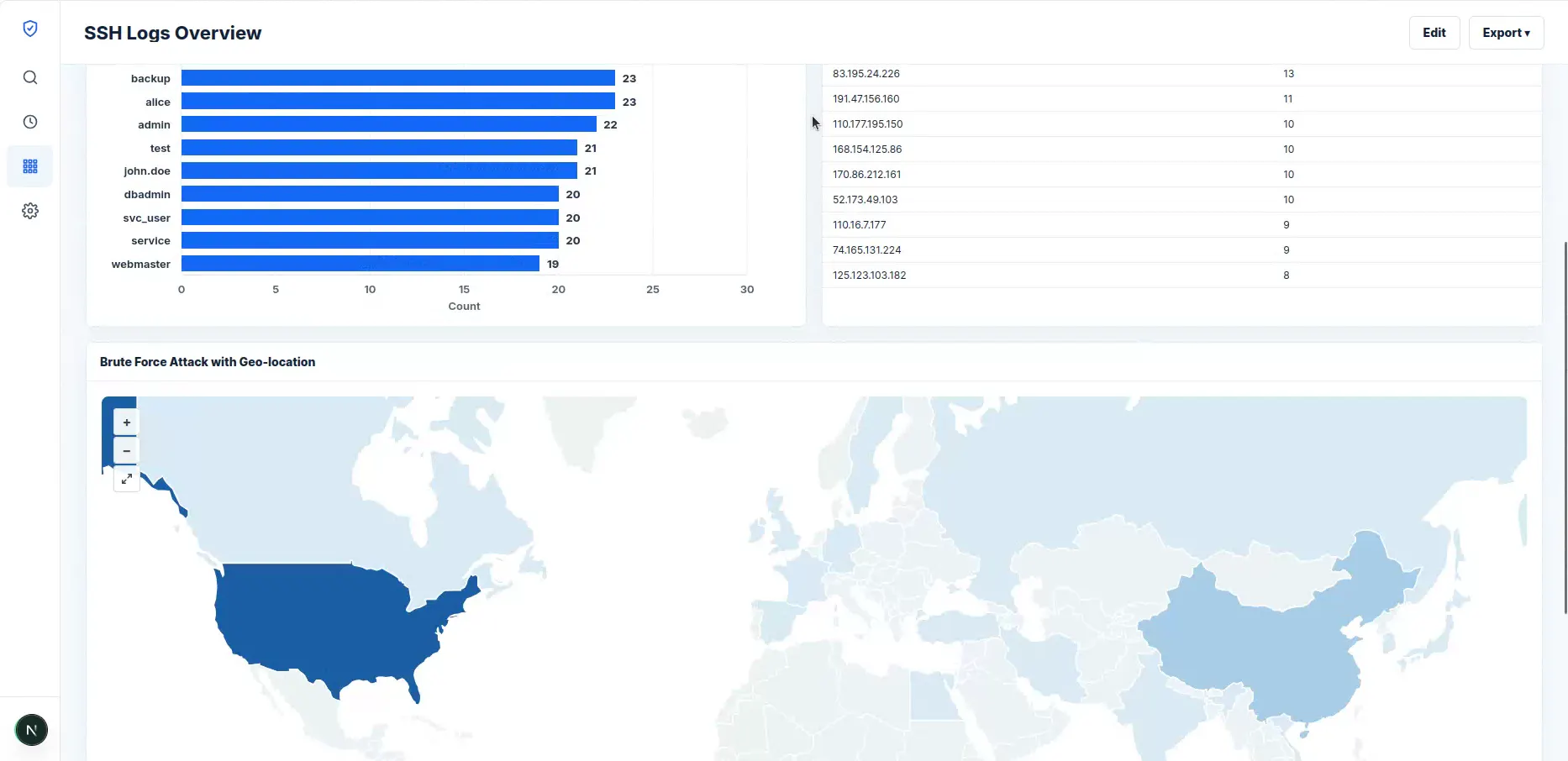
Task: Click the shield logo icon in sidebar
Action: [x=30, y=29]
